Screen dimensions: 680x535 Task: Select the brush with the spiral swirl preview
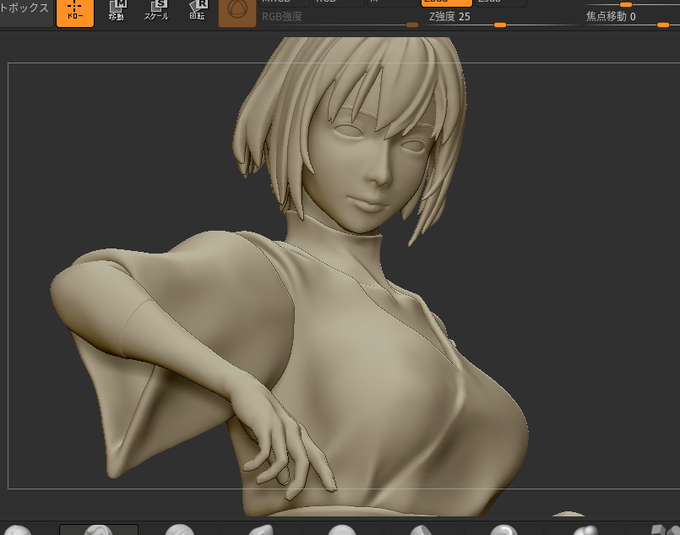coord(503,530)
